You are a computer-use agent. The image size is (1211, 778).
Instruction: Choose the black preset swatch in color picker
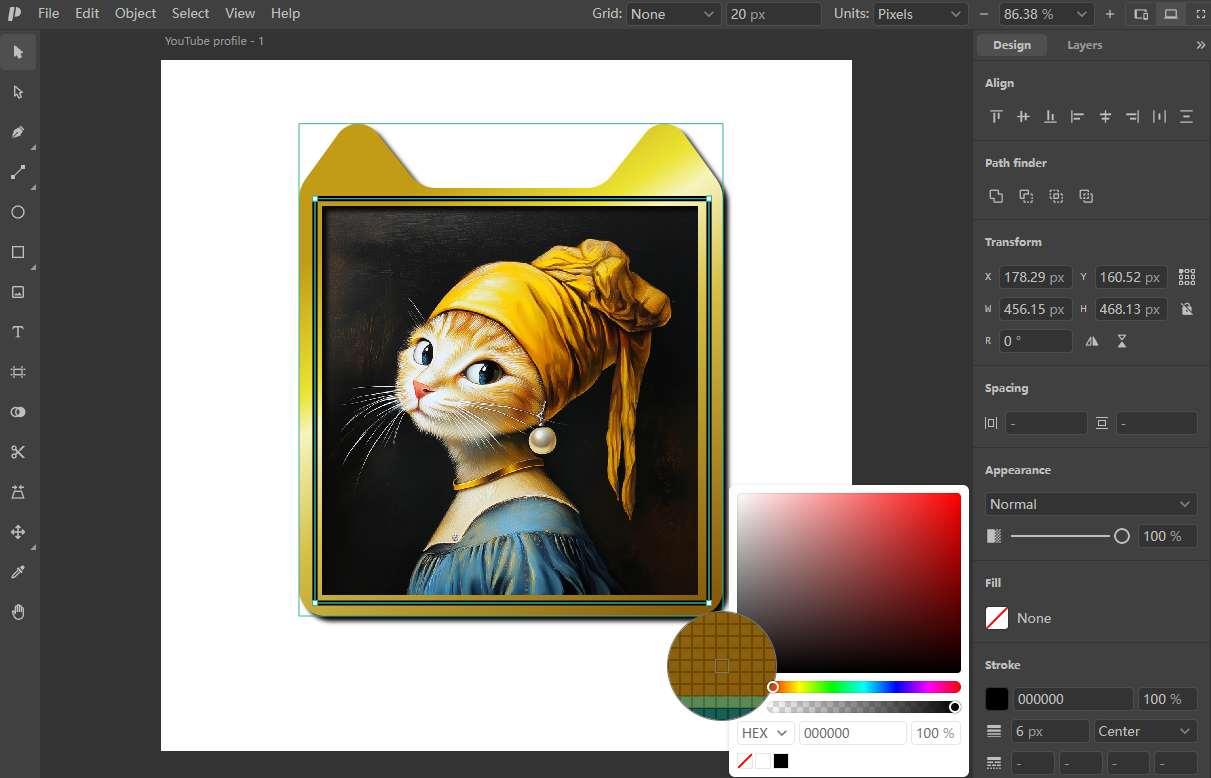(x=781, y=761)
